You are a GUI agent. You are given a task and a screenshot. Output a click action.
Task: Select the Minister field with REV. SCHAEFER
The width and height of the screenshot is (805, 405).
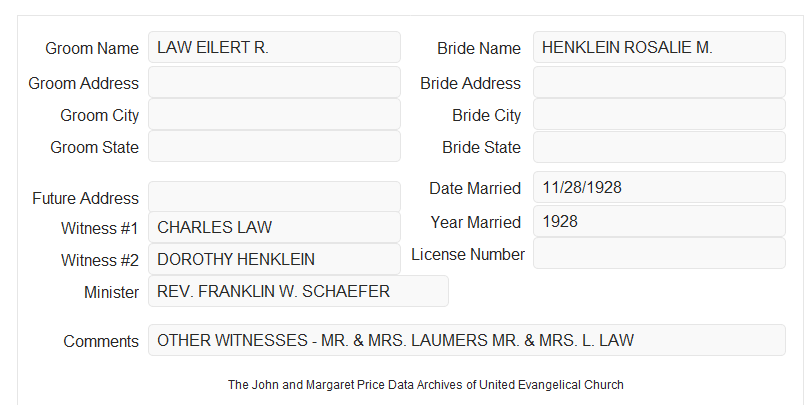[x=298, y=291]
